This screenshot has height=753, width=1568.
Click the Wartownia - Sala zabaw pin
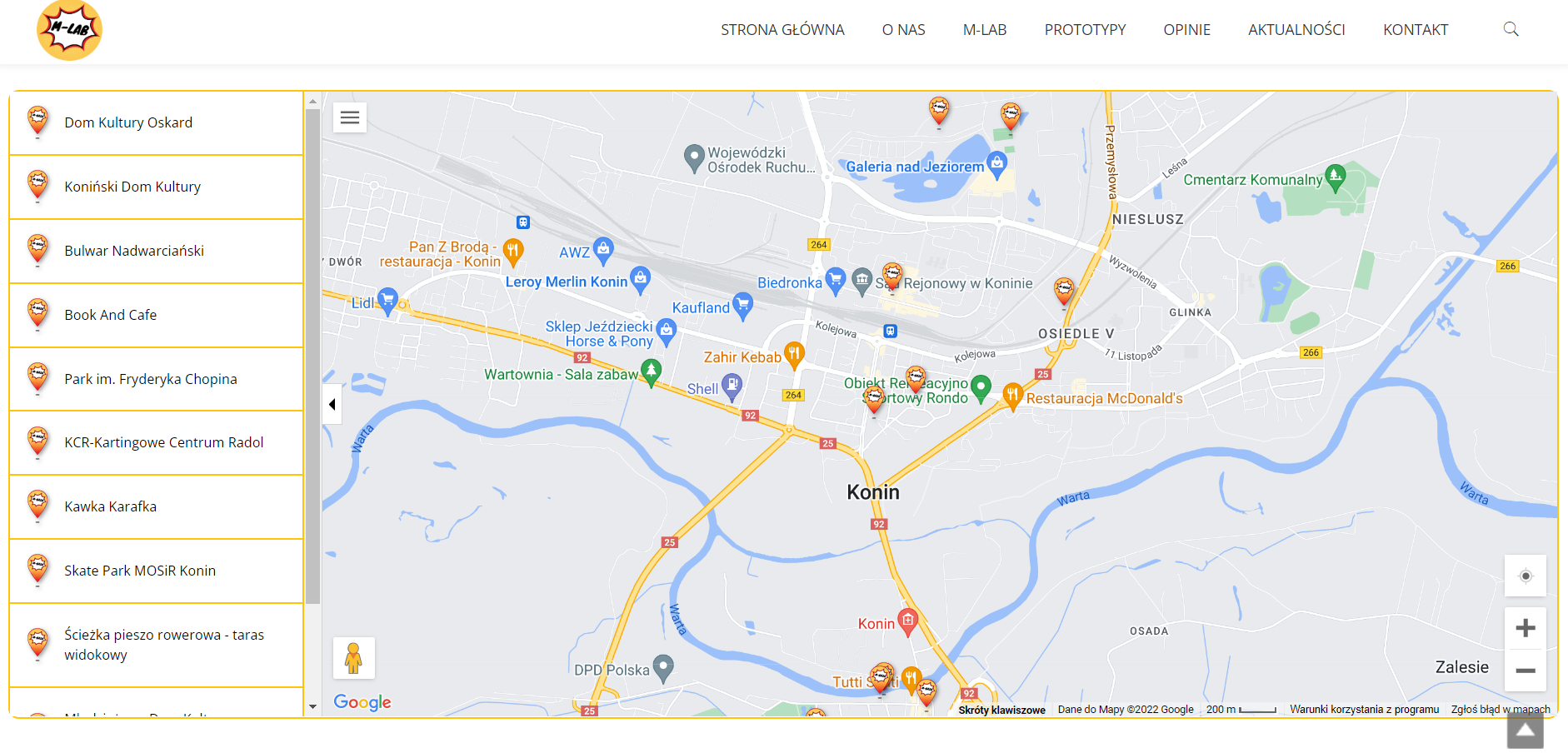click(x=652, y=372)
